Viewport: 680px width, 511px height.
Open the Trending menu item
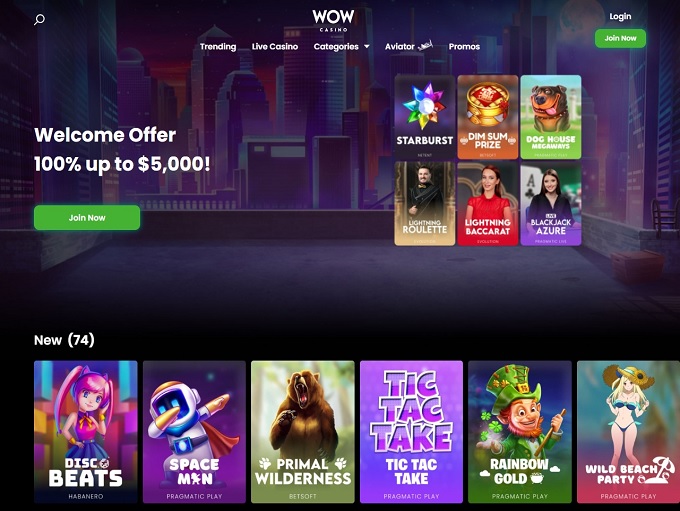[x=218, y=46]
